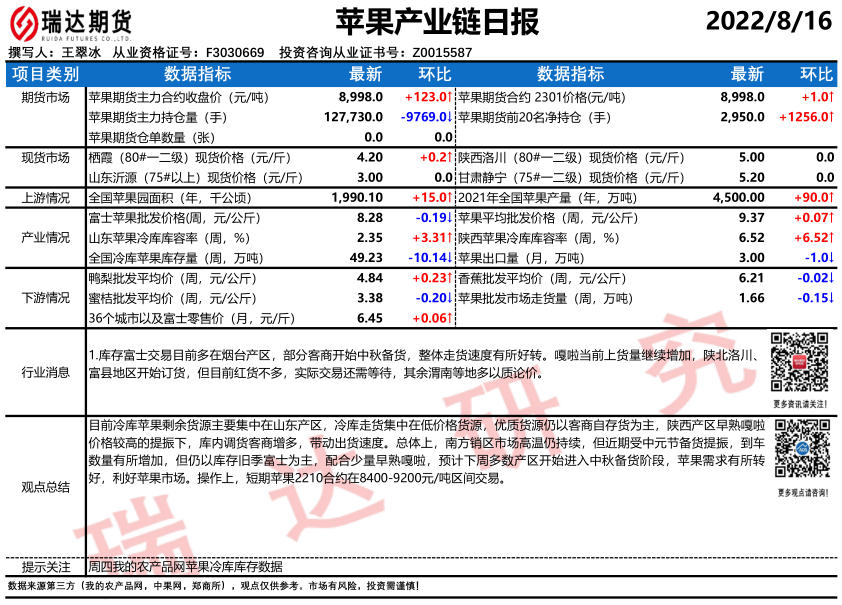This screenshot has height=605, width=842.
Task: Click the value 127,730.0 for 主力持仓量
Action: tap(353, 118)
